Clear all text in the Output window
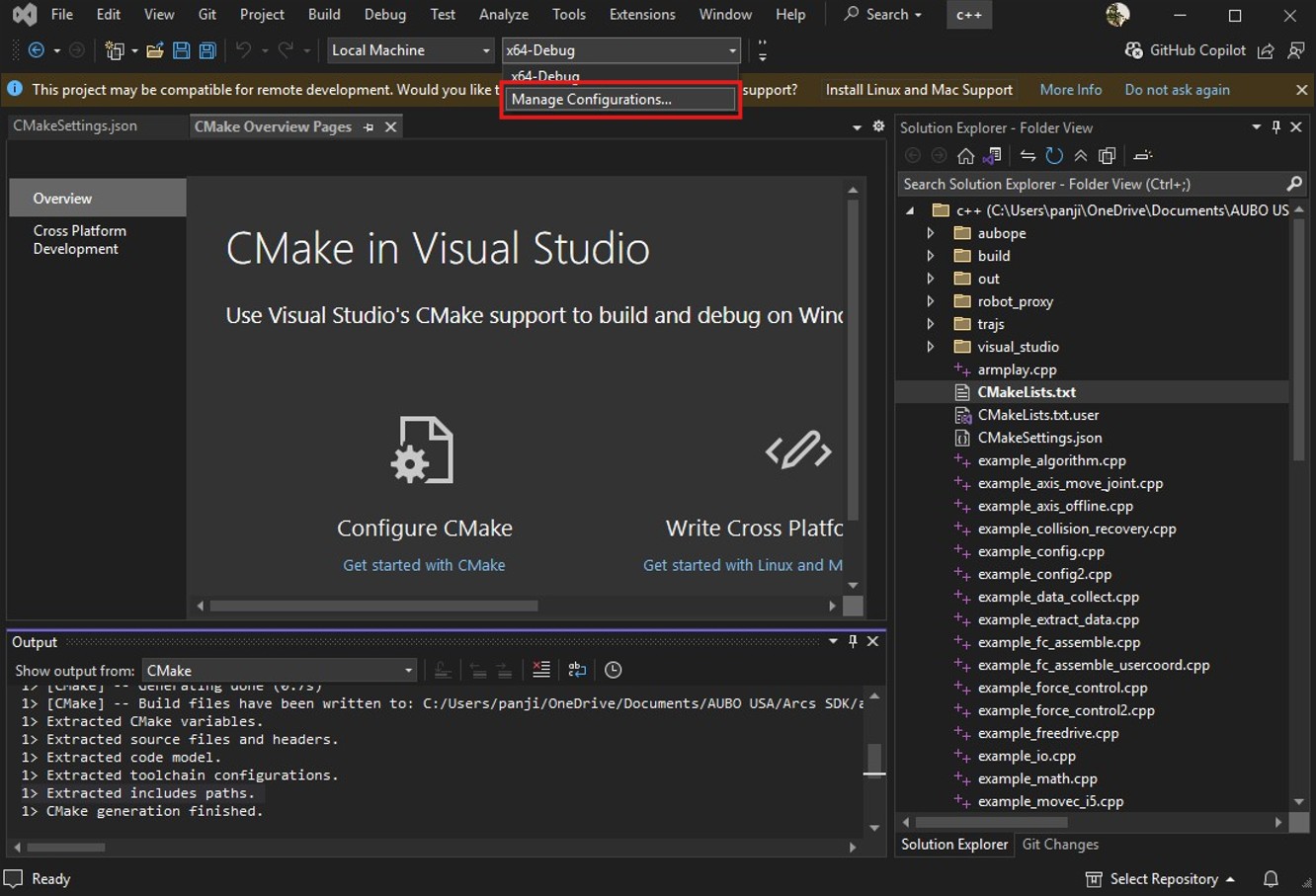Viewport: 1316px width, 896px height. 540,670
